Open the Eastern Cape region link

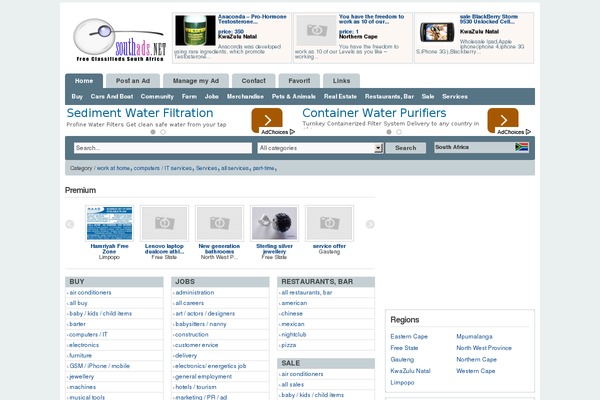(x=409, y=336)
